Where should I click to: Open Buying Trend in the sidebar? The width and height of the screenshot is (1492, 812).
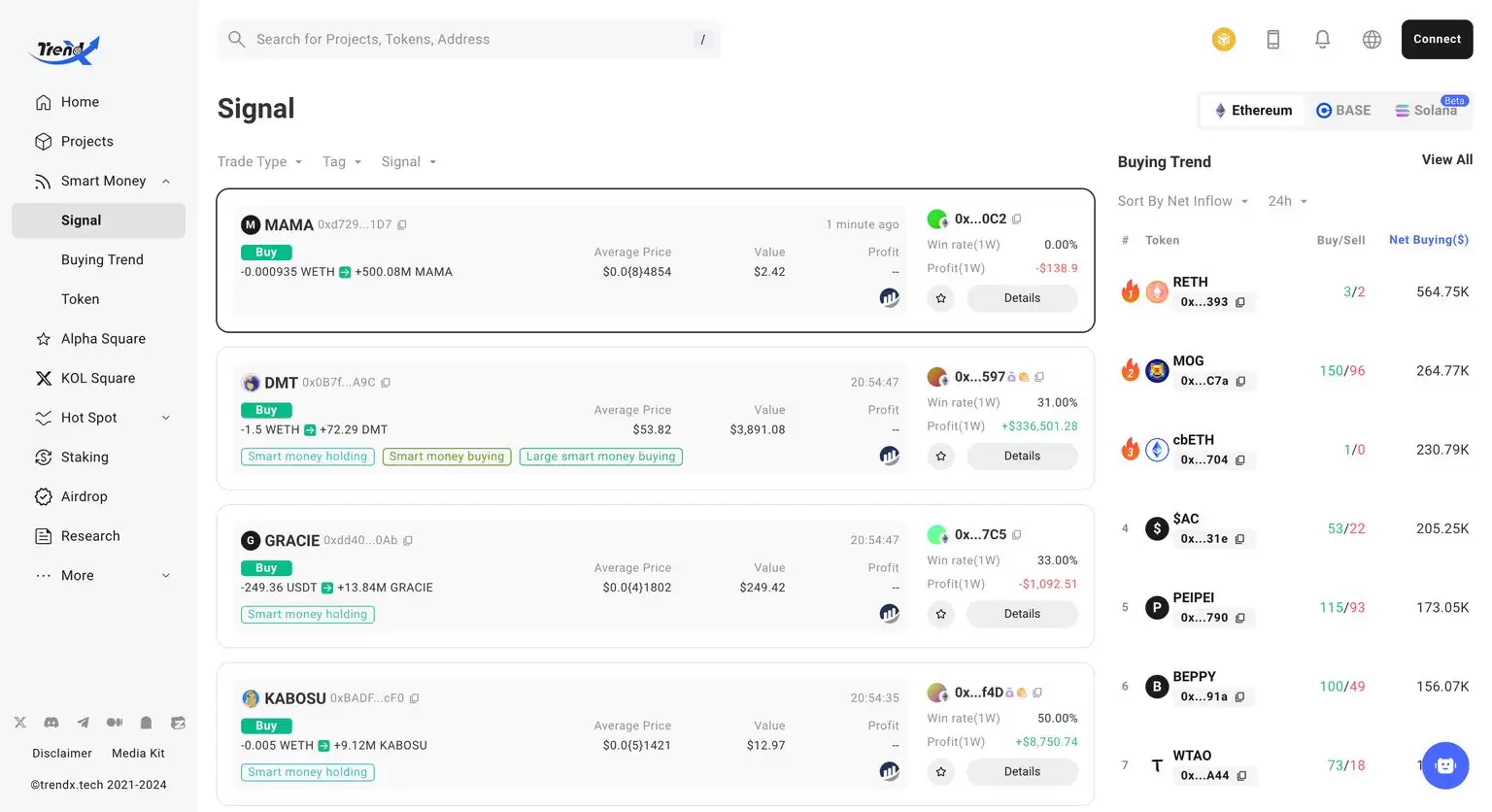102,259
